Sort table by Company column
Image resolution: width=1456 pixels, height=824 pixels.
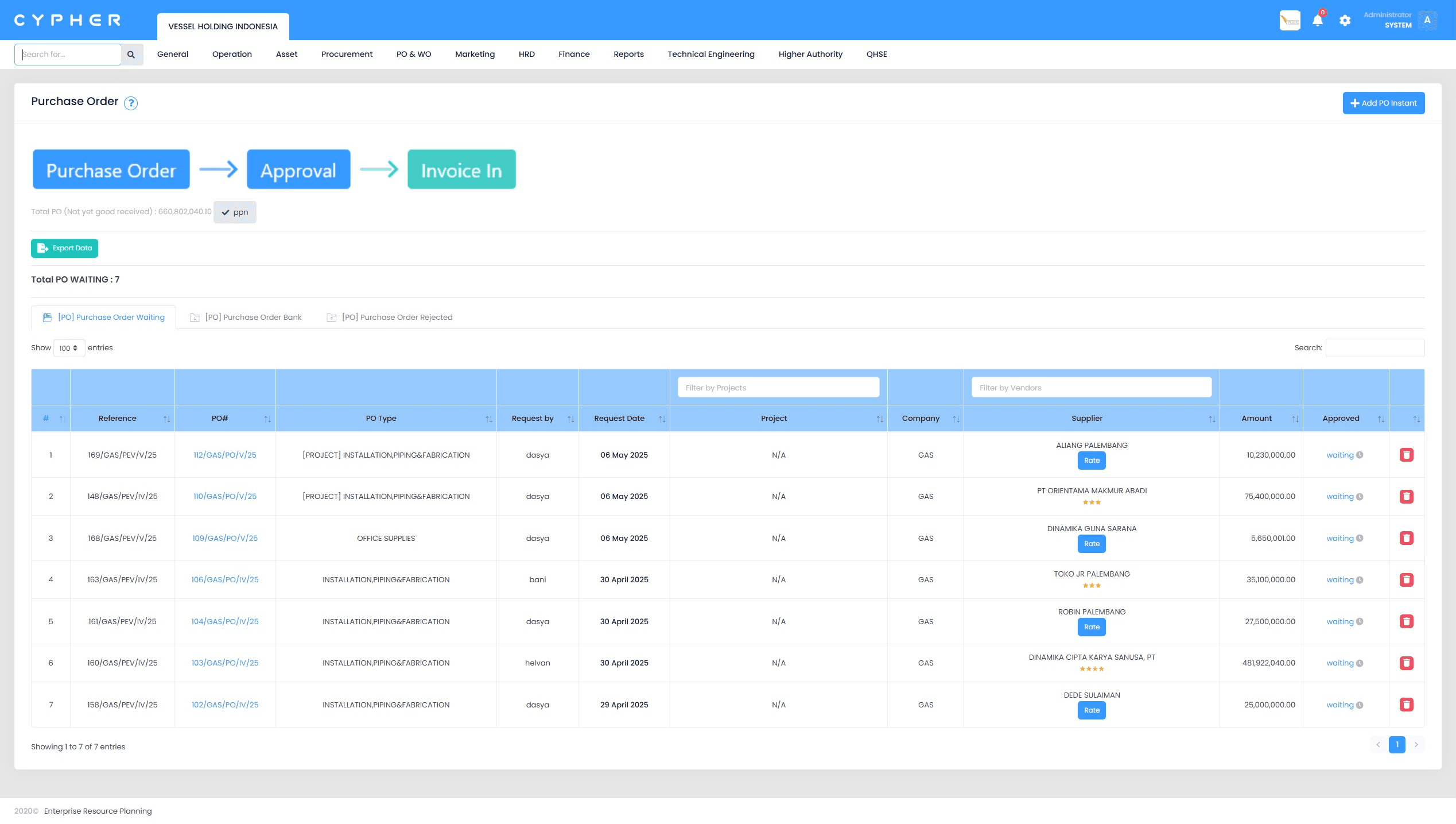[x=926, y=419]
